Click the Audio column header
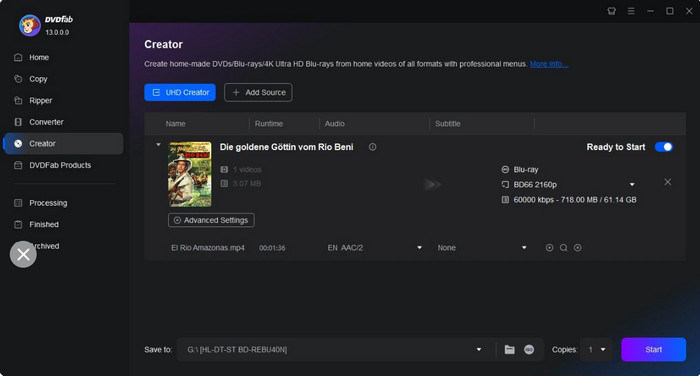This screenshot has height=376, width=700. click(334, 124)
